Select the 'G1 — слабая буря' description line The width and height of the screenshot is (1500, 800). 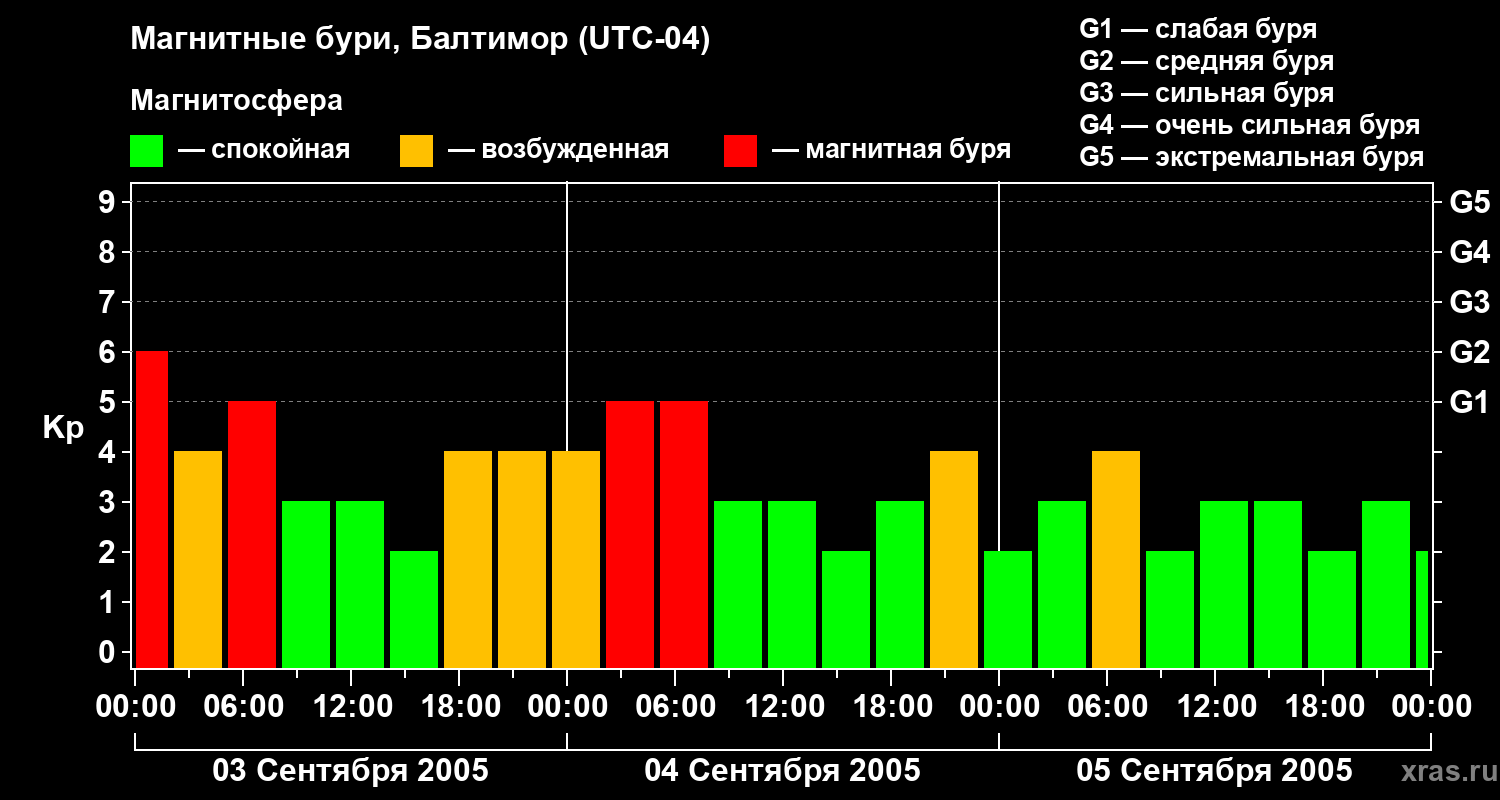1198,29
